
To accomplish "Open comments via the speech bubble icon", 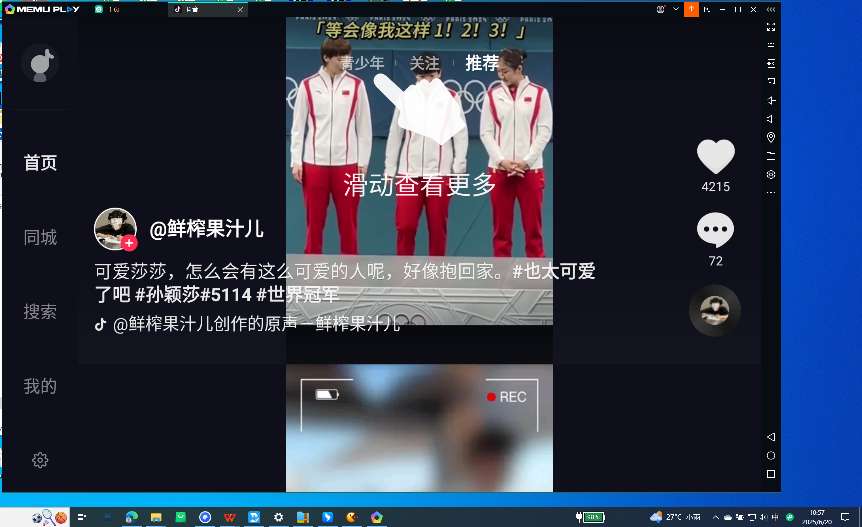I will pyautogui.click(x=715, y=230).
